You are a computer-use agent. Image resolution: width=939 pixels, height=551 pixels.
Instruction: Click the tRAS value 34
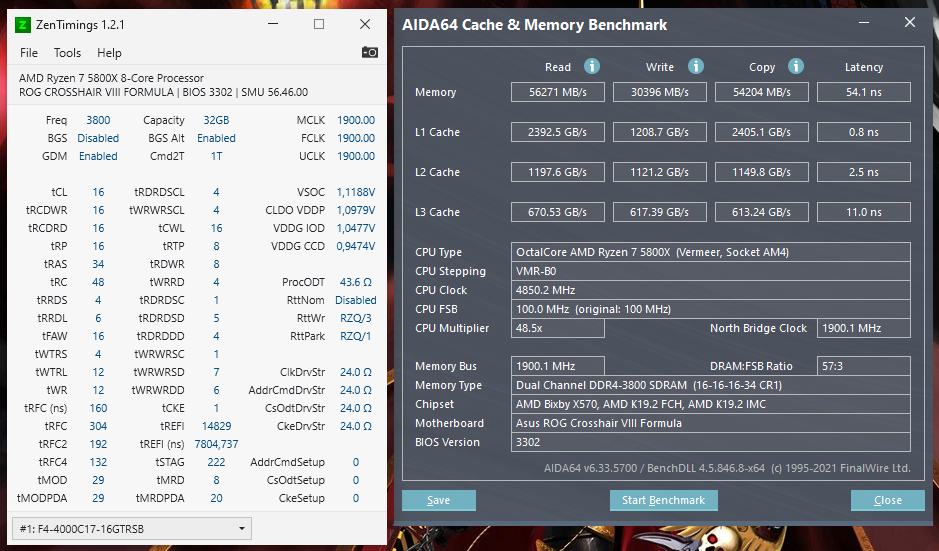click(x=98, y=264)
